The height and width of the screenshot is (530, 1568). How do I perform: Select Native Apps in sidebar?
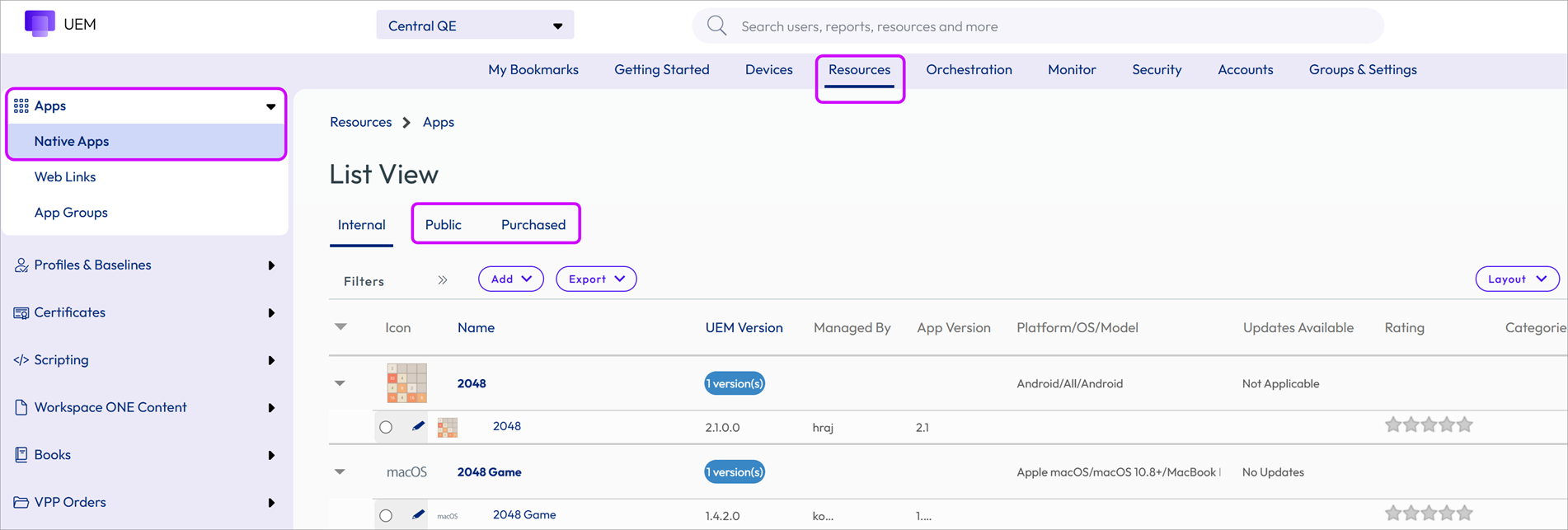(x=146, y=141)
